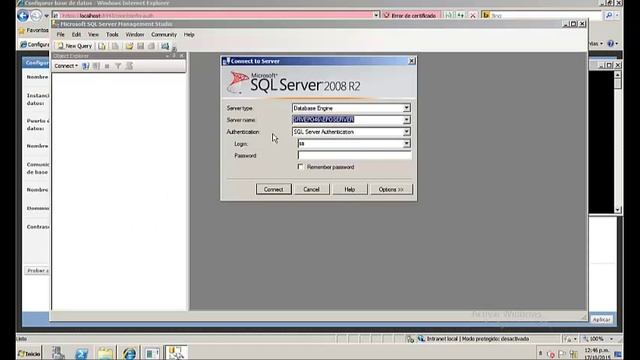Image resolution: width=640 pixels, height=360 pixels.
Task: Click the search magnifier icon in Internet Explorer
Action: 609,16
